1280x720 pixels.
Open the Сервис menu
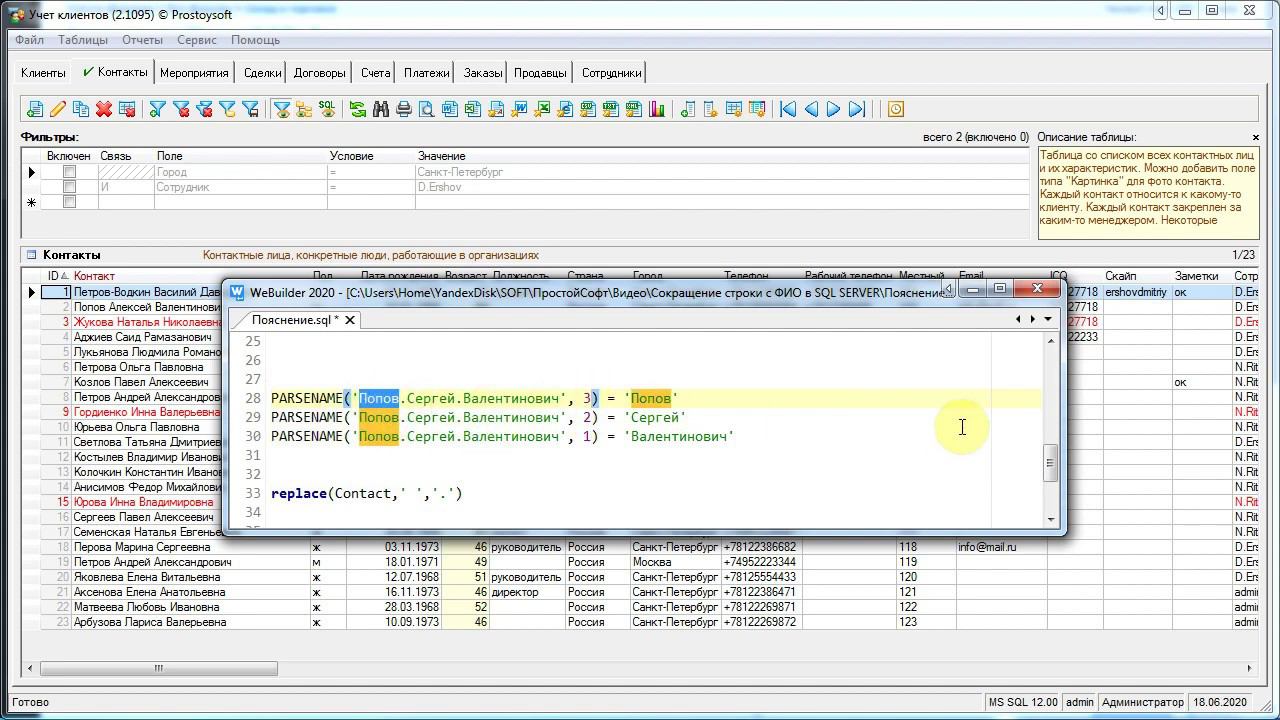(196, 40)
